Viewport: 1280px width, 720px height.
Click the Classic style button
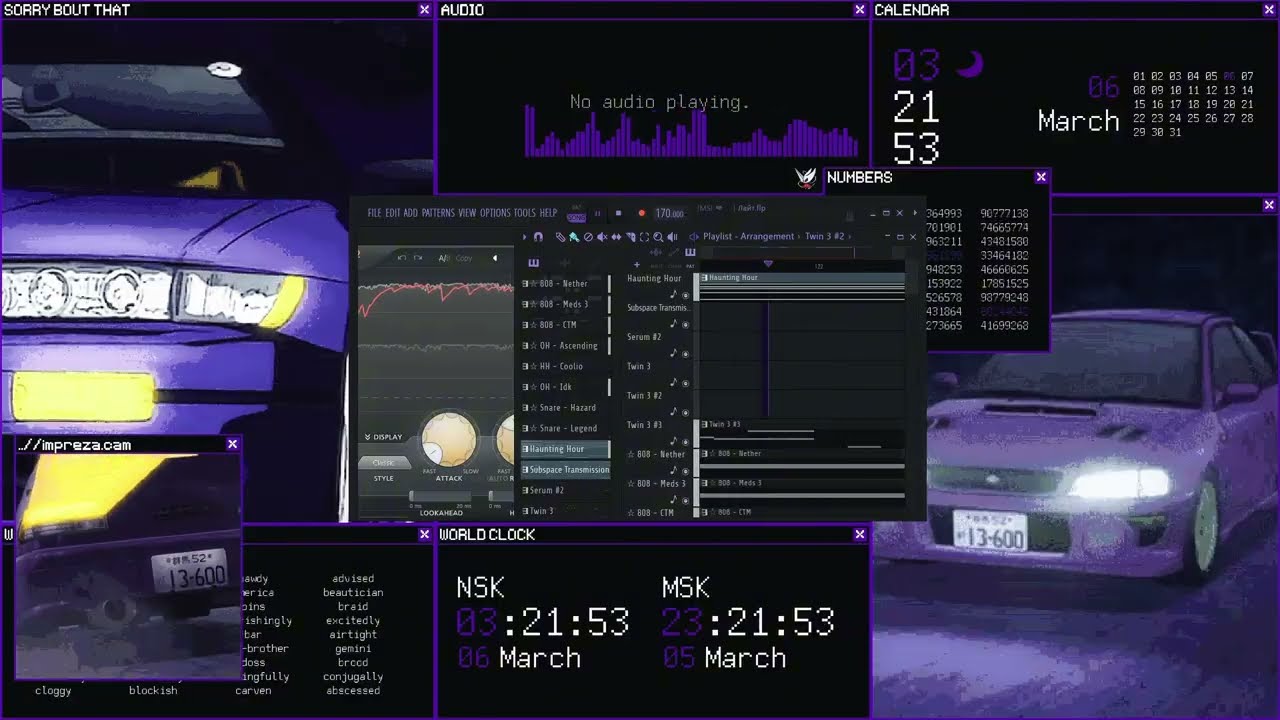[x=384, y=463]
